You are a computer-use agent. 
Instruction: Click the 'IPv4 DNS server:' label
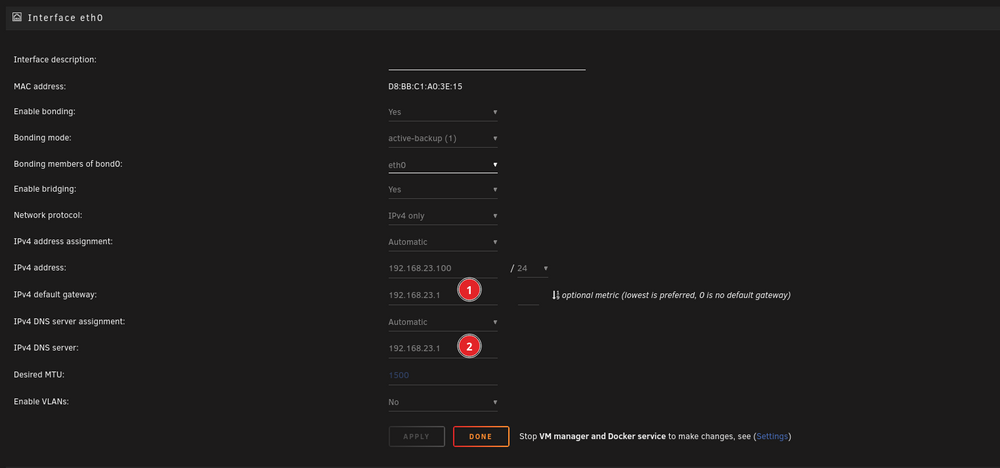(x=46, y=348)
